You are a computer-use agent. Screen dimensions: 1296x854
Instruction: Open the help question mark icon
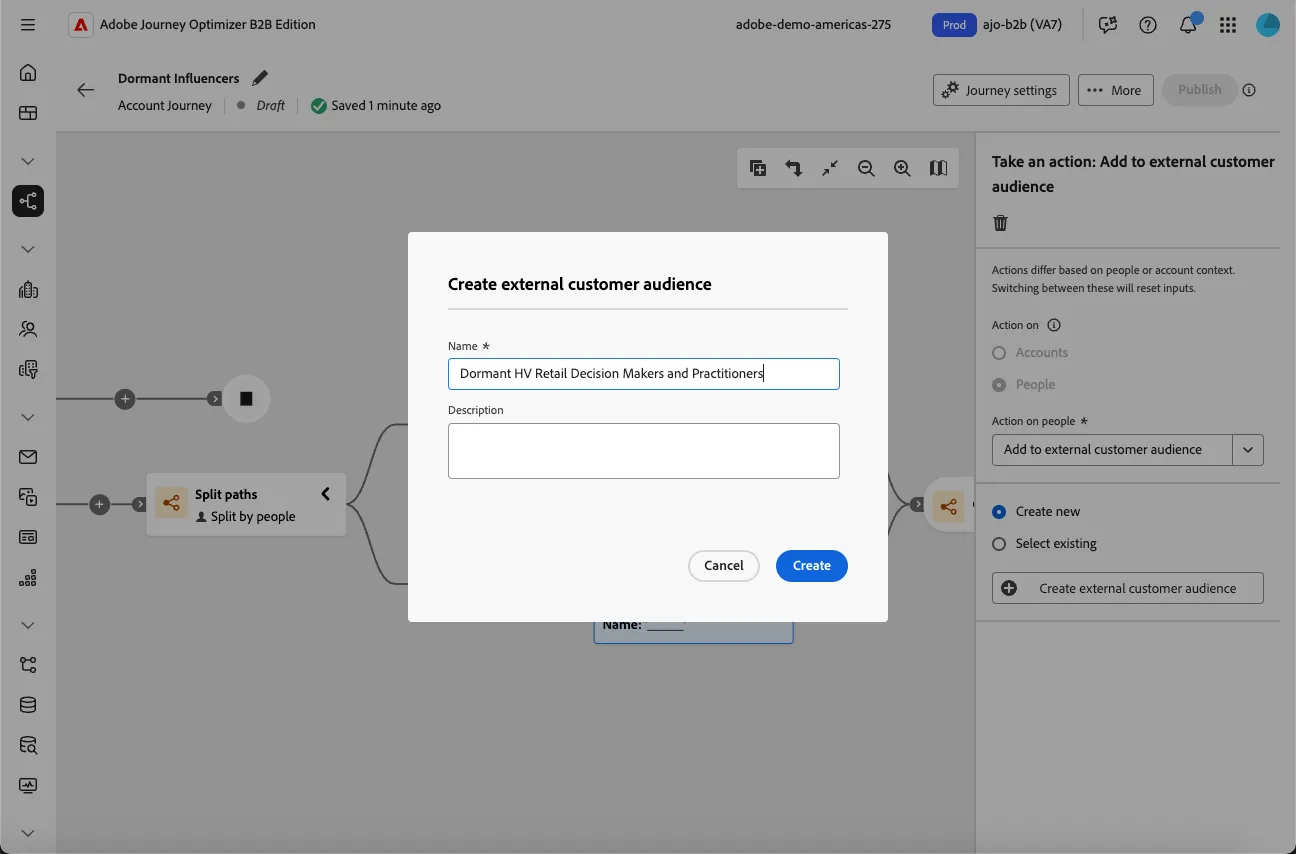click(x=1148, y=25)
